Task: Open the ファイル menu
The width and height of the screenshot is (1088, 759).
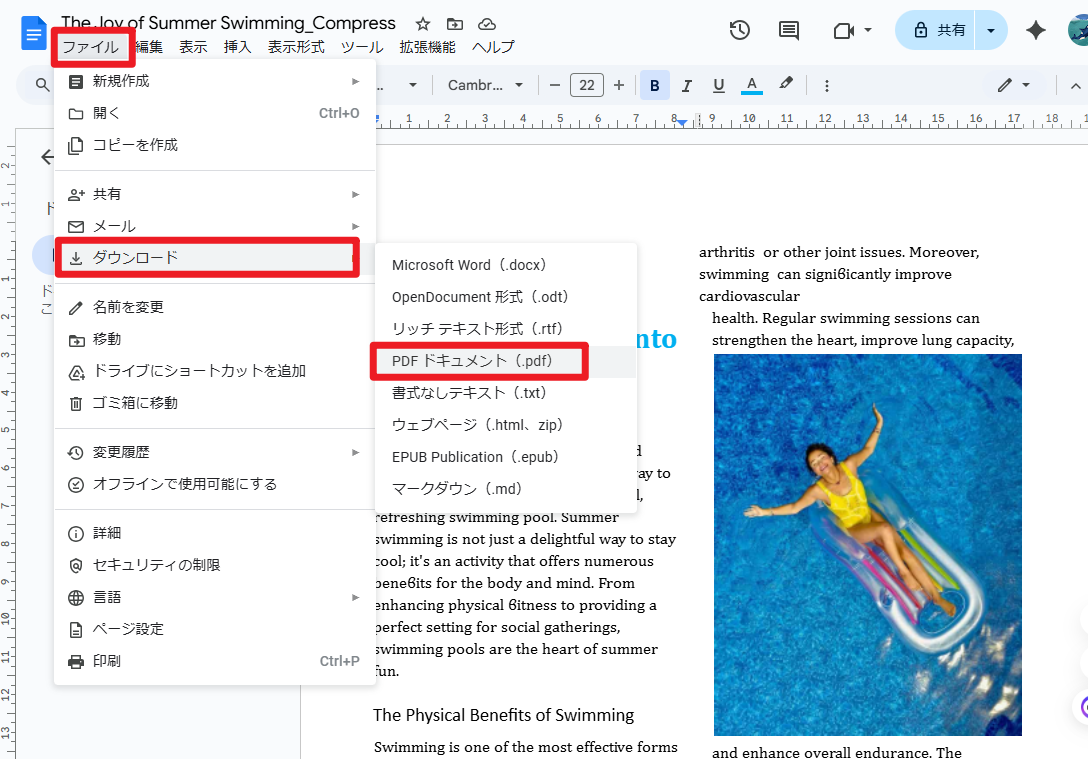Action: point(90,47)
